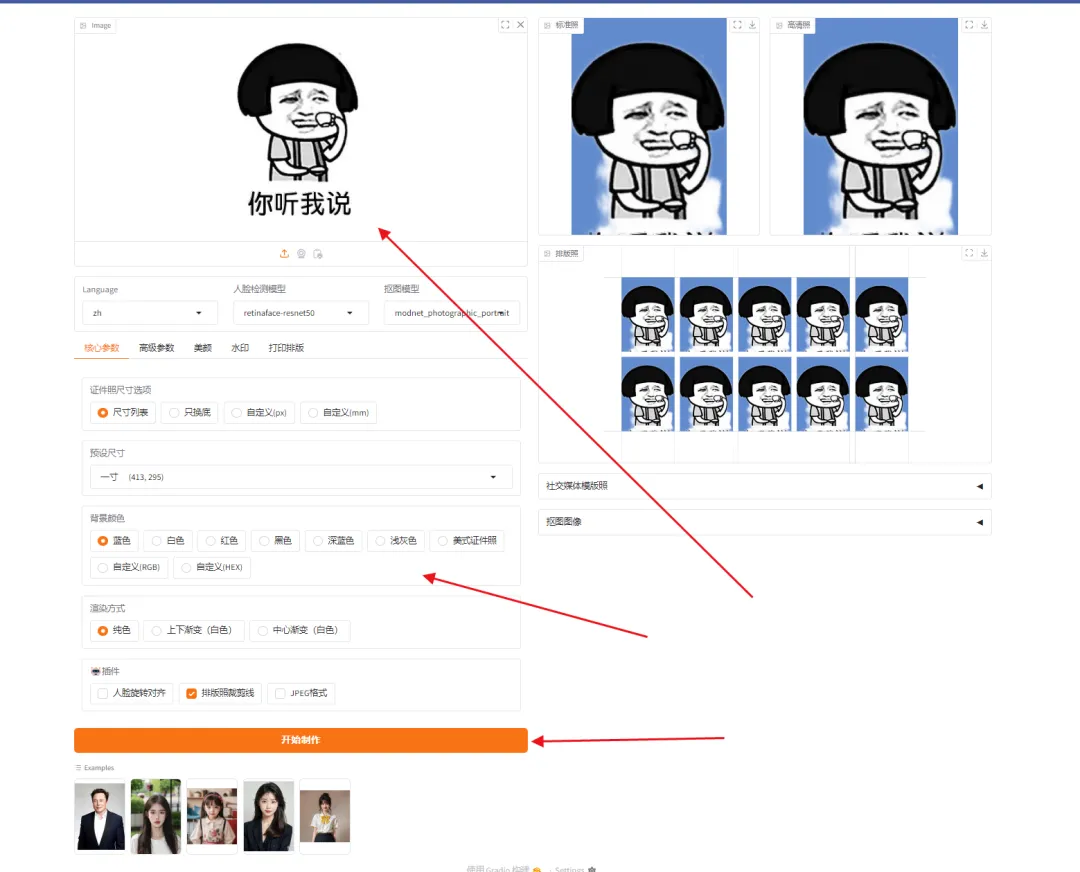This screenshot has height=872, width=1080.
Task: Click the webcam capture icon below the input image
Action: [x=301, y=254]
